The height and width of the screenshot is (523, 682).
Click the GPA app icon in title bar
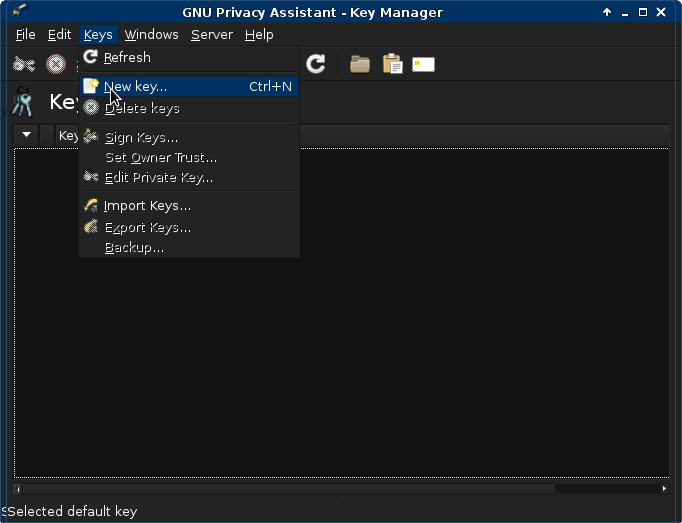pyautogui.click(x=19, y=10)
